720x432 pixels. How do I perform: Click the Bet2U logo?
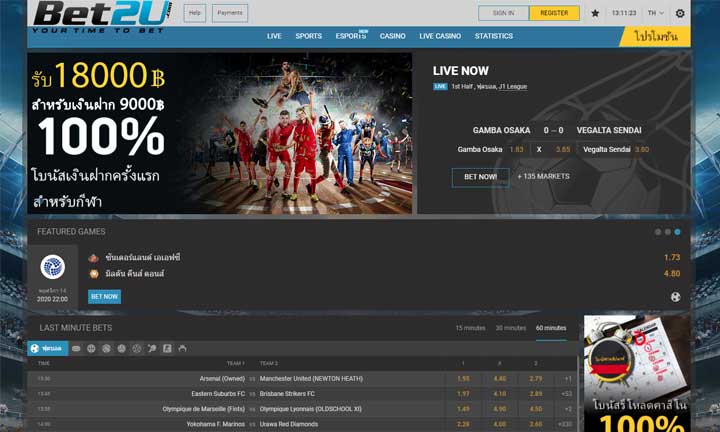pyautogui.click(x=103, y=17)
